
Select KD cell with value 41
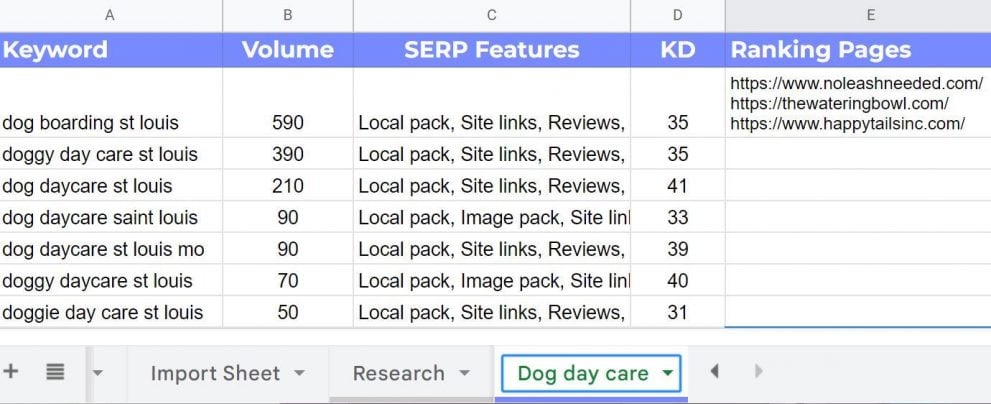678,185
